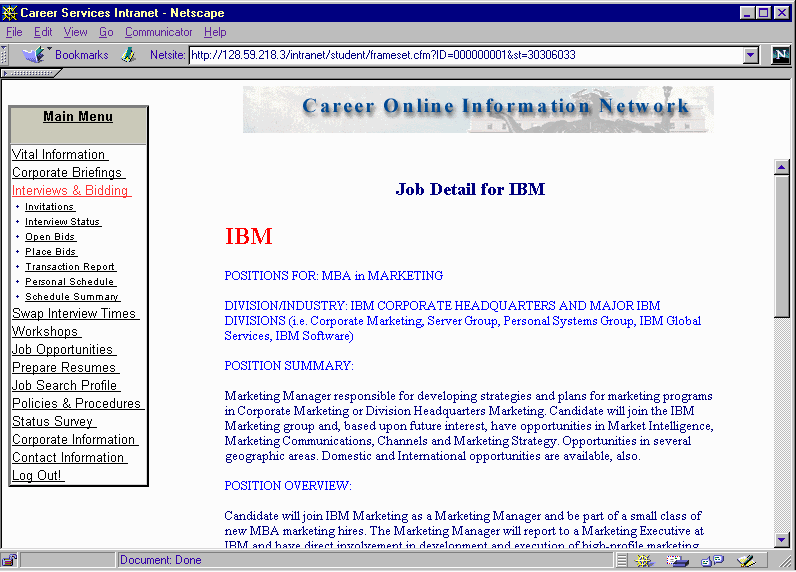Click the component bar grip handle
Image resolution: width=796 pixels, height=572 pixels.
(622, 560)
